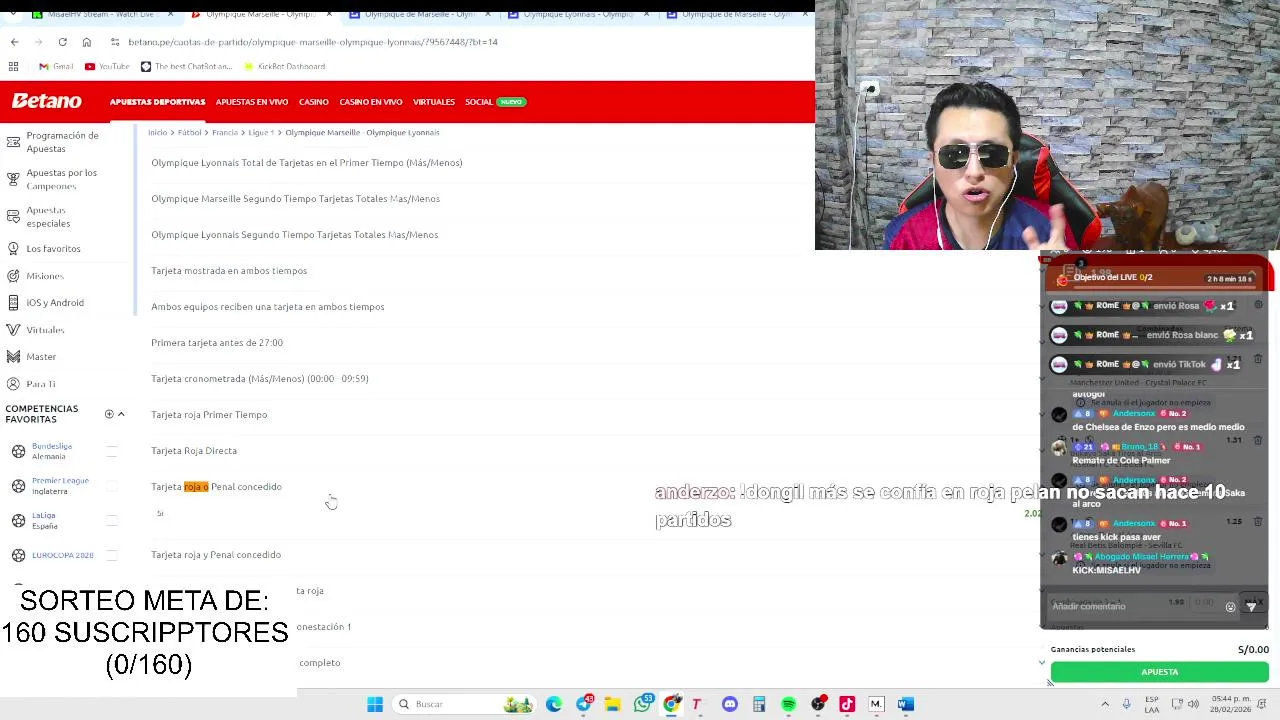Click the green APUESTA button
1280x720 pixels.
[1159, 672]
